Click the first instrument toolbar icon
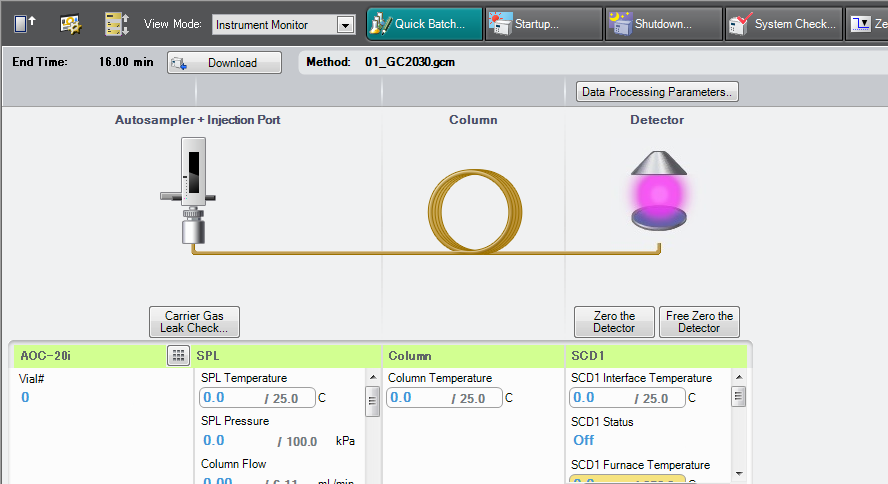The height and width of the screenshot is (484, 888). pyautogui.click(x=25, y=24)
